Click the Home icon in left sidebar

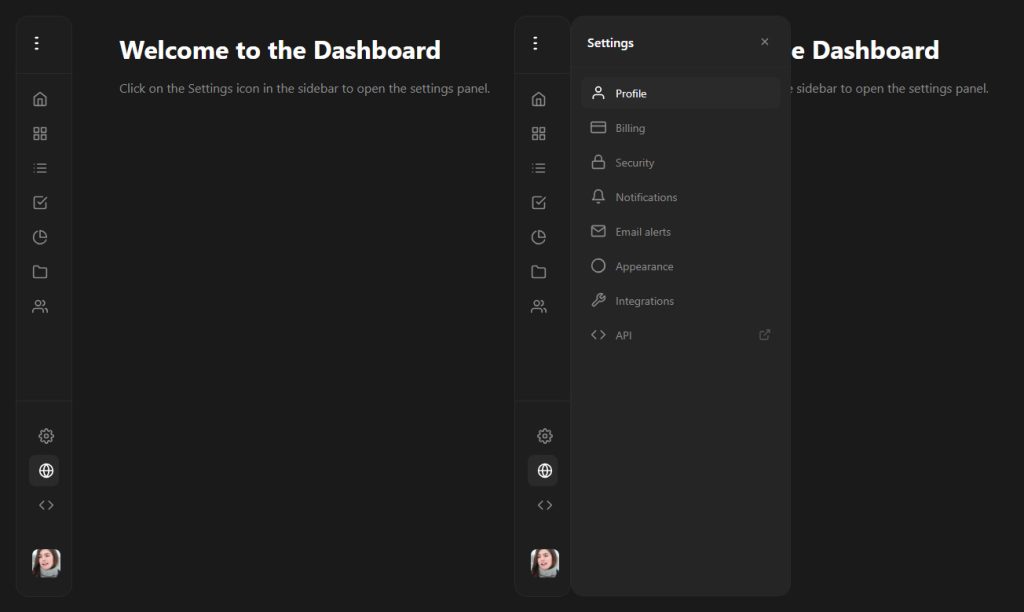tap(40, 99)
